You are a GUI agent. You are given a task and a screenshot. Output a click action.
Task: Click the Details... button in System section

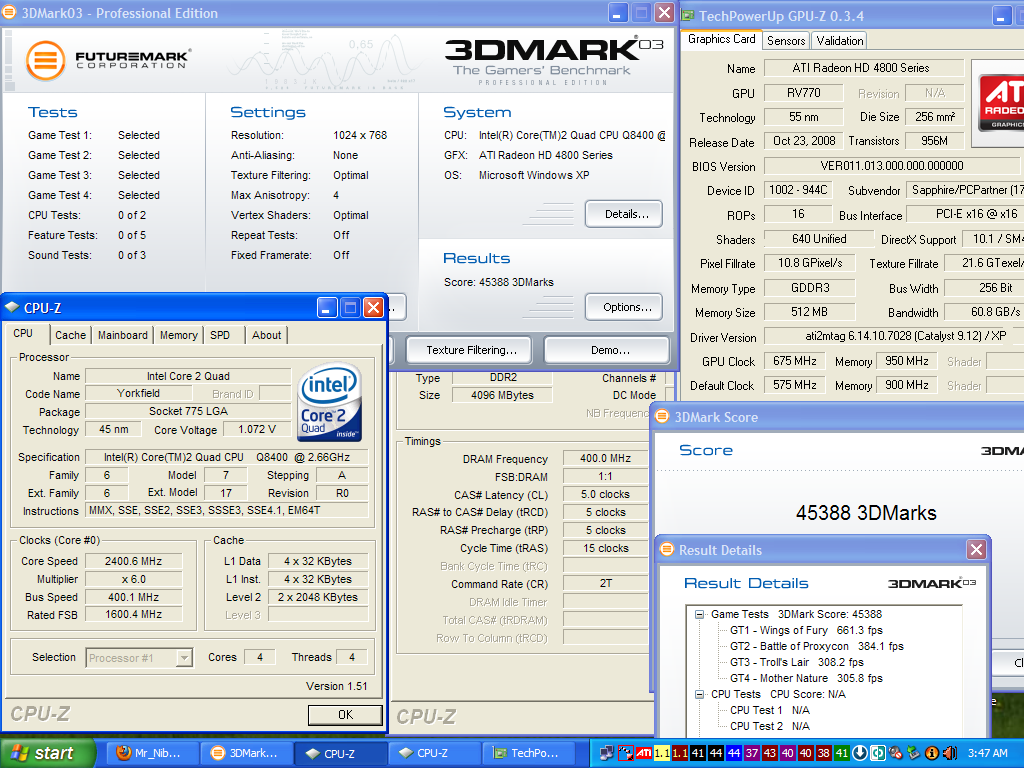[x=624, y=214]
